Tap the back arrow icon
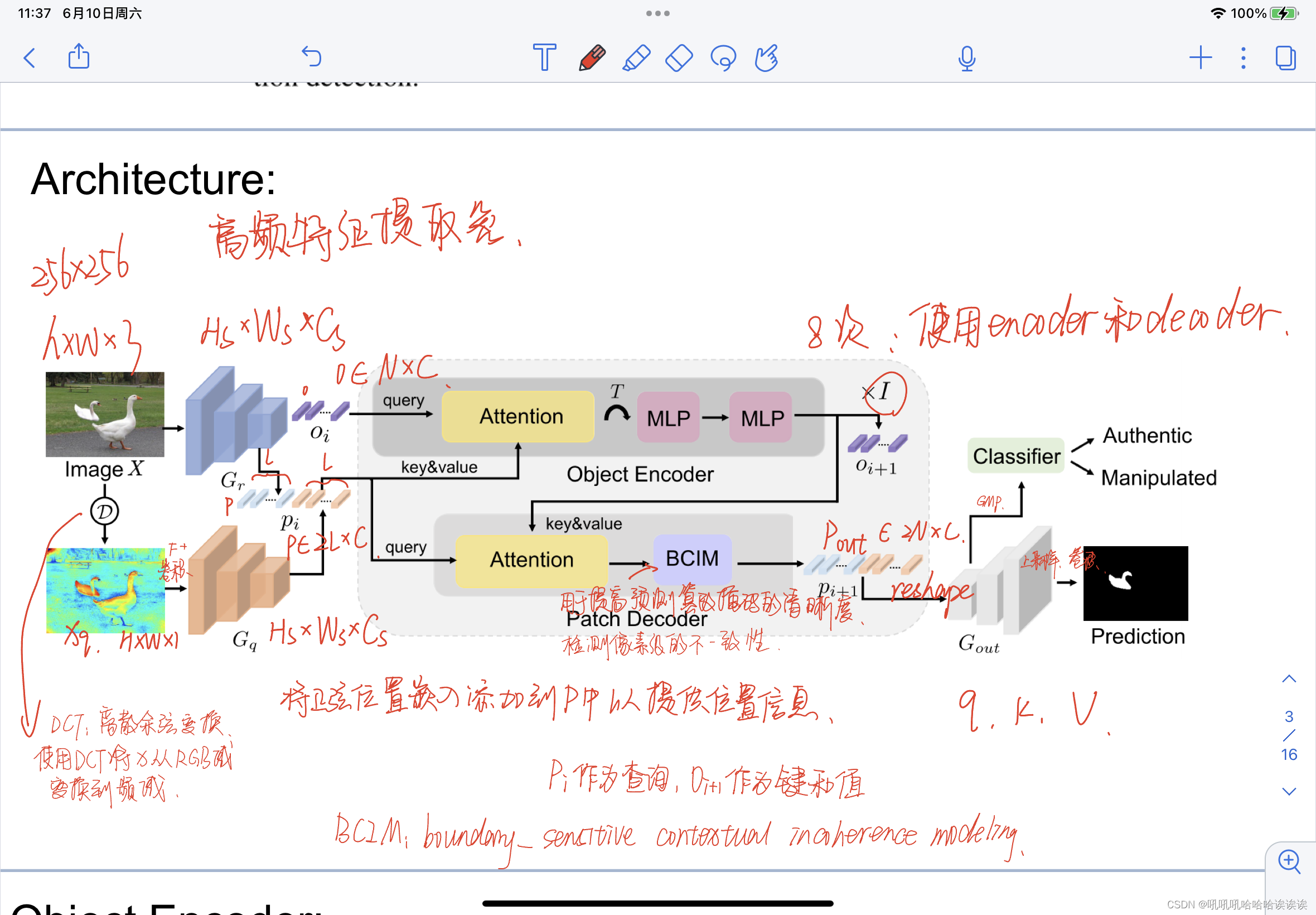The width and height of the screenshot is (1316, 915). tap(30, 58)
